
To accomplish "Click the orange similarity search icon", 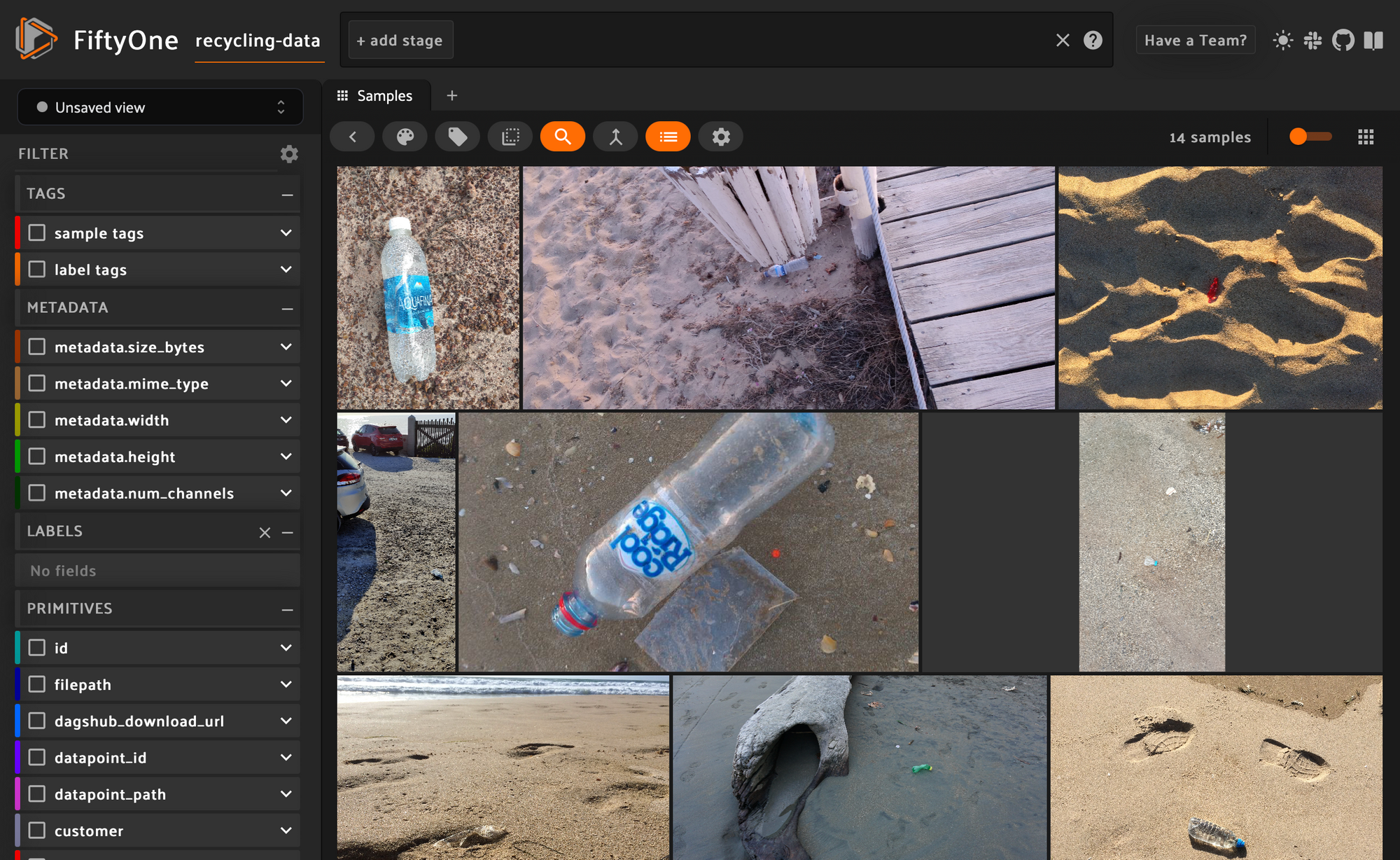I will point(563,137).
